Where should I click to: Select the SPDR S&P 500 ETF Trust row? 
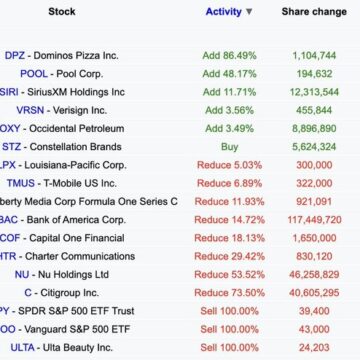[x=180, y=311]
